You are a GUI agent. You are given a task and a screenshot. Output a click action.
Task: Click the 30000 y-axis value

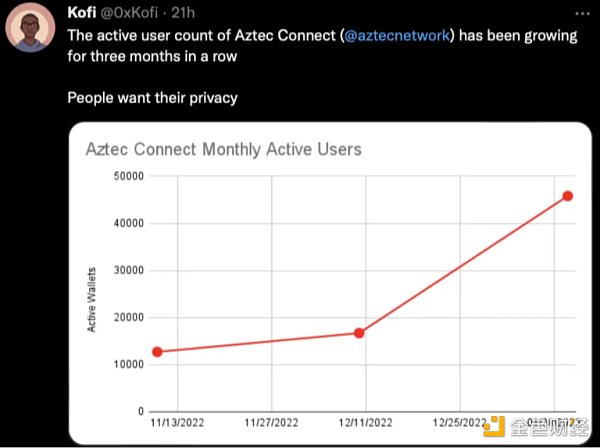tap(130, 270)
